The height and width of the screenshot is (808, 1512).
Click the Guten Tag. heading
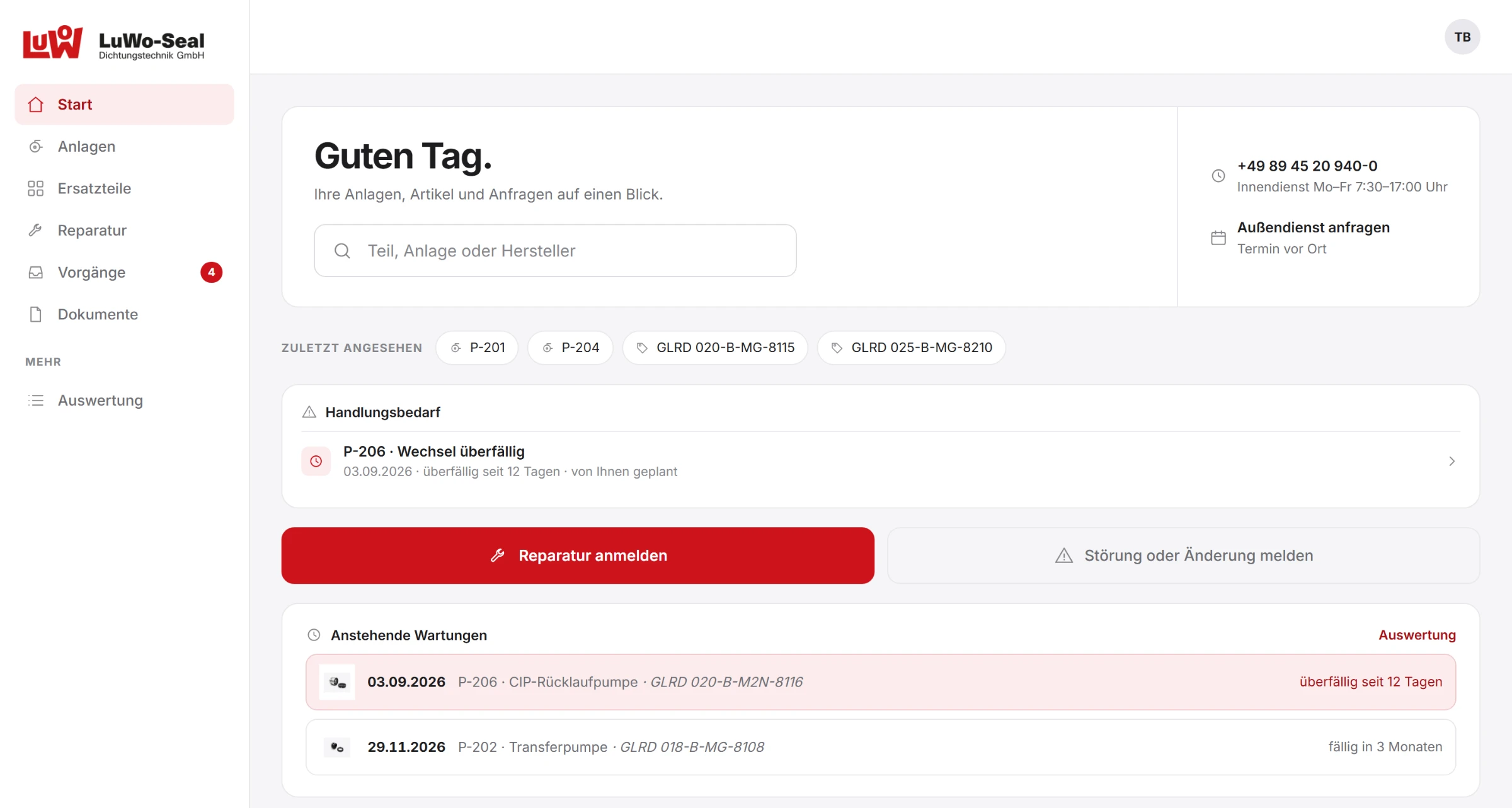coord(403,156)
